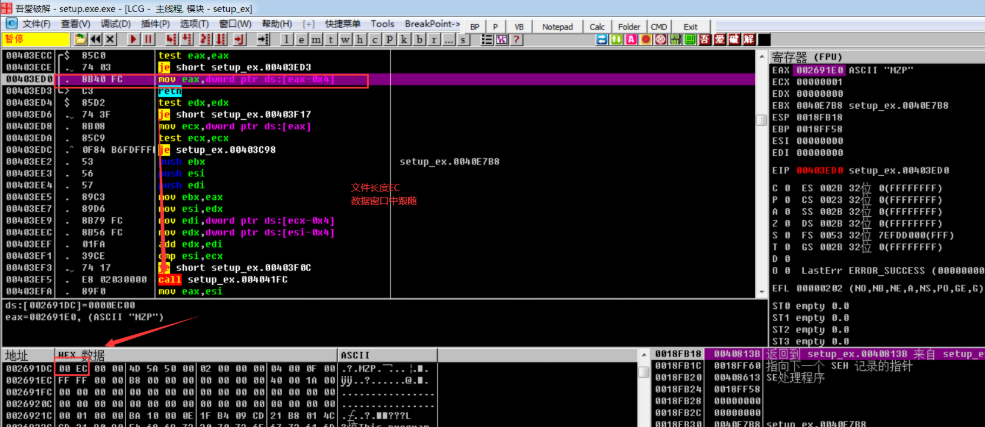Show Threads via 't' button
The width and height of the screenshot is (985, 427).
[x=330, y=40]
